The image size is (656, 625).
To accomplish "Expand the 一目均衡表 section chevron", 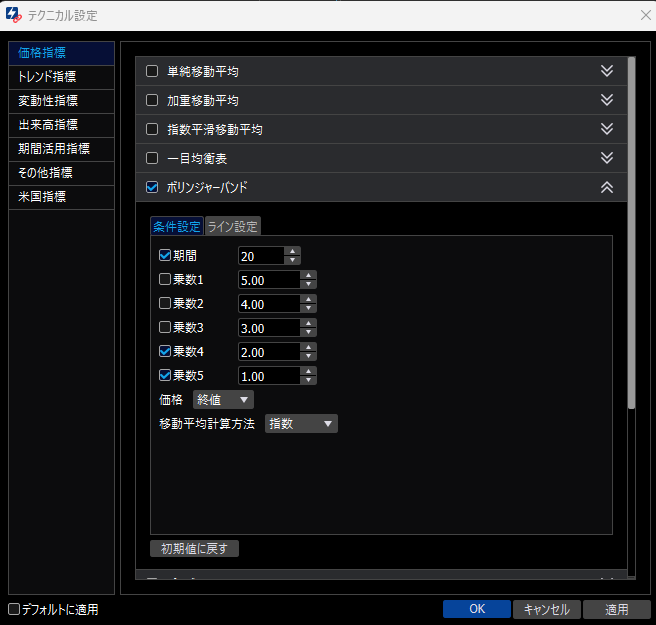I will pyautogui.click(x=606, y=158).
